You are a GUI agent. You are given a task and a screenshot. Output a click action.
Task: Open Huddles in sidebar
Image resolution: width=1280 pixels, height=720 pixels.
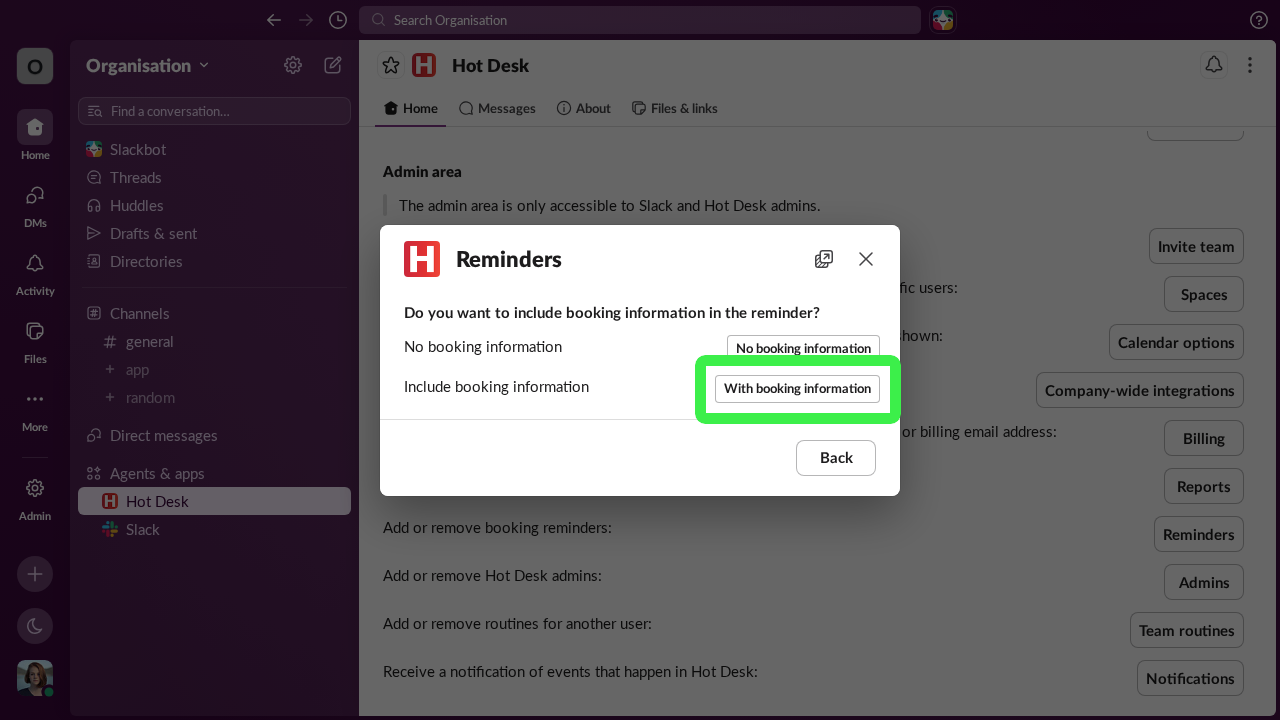[214, 205]
